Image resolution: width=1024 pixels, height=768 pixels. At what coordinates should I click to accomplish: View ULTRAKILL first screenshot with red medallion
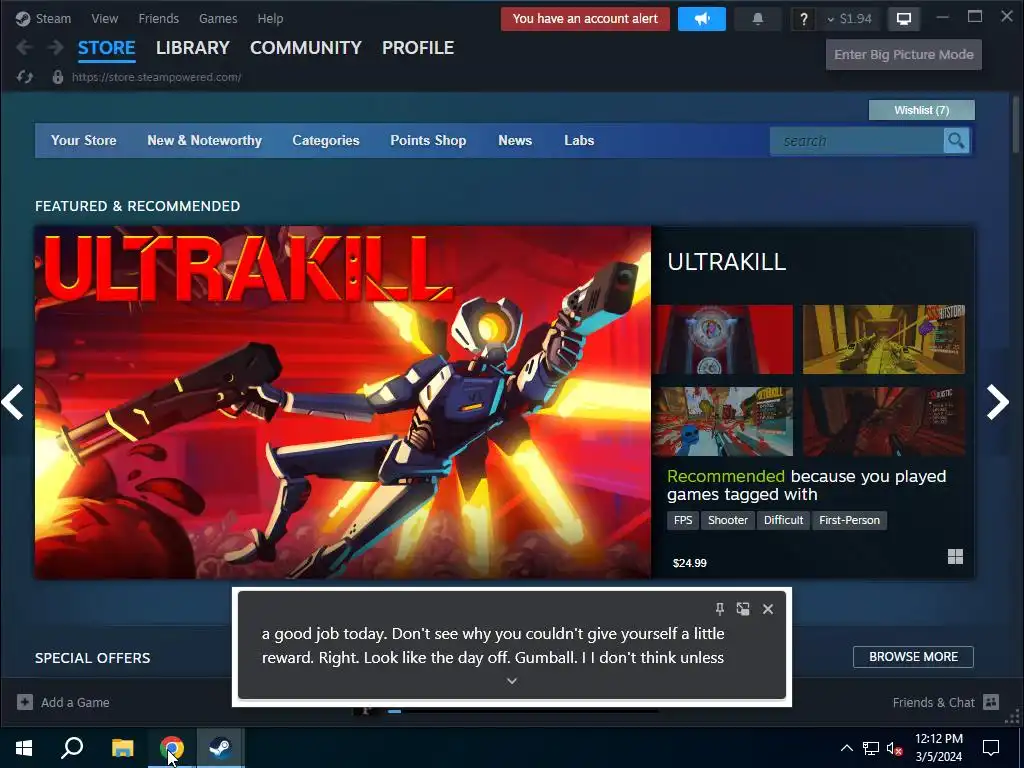[723, 339]
